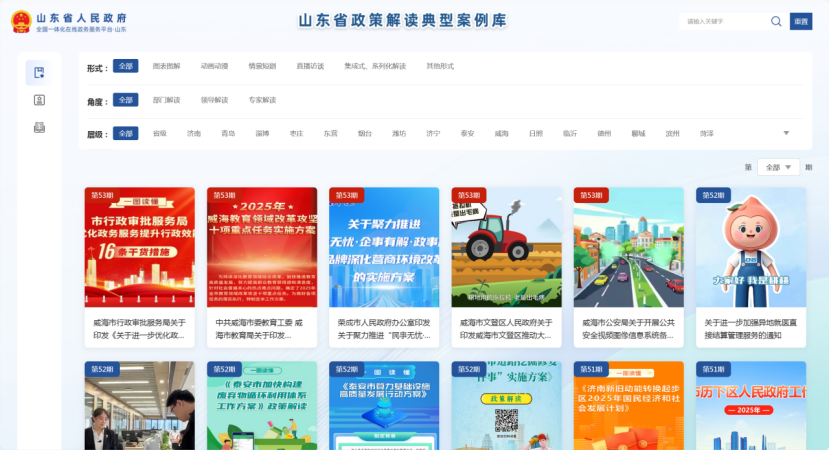Filter form by 动画动漫

point(214,66)
